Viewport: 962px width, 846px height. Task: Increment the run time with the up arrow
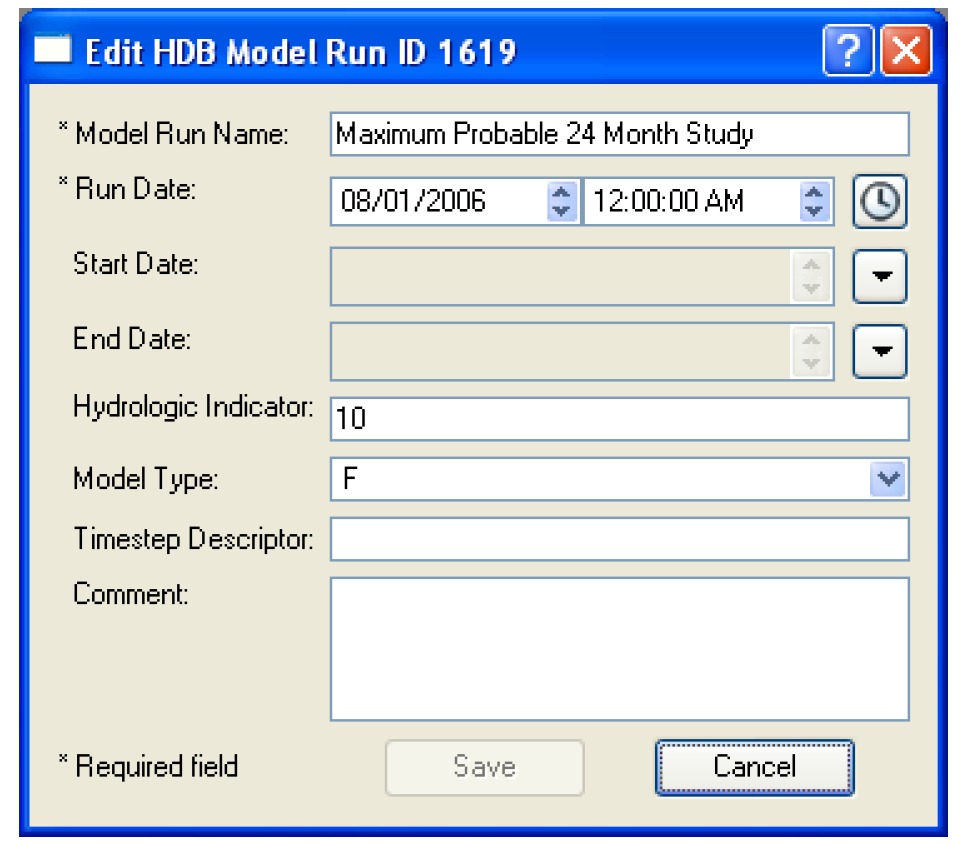click(x=815, y=192)
